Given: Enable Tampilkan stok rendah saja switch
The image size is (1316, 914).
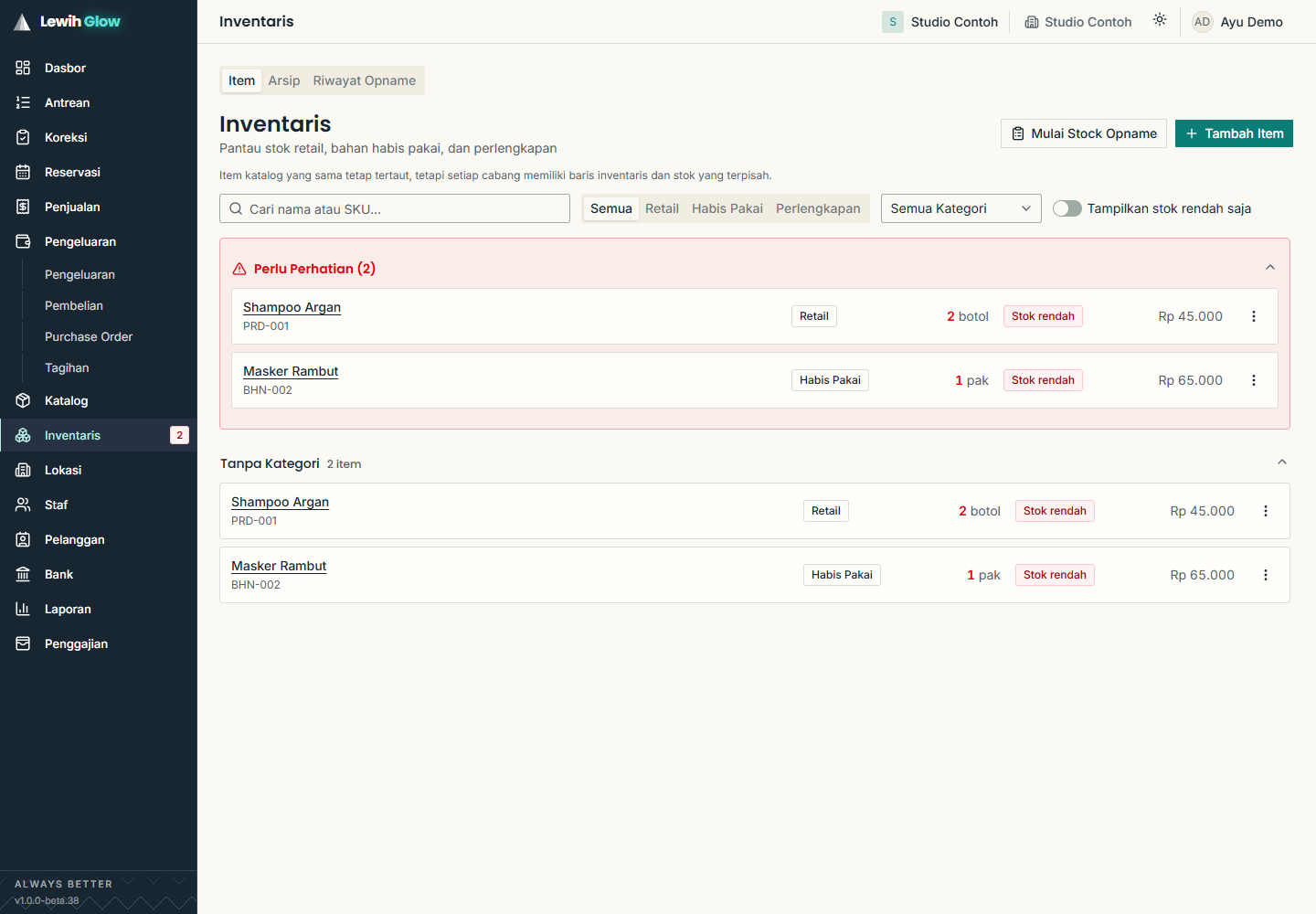Looking at the screenshot, I should pos(1067,208).
